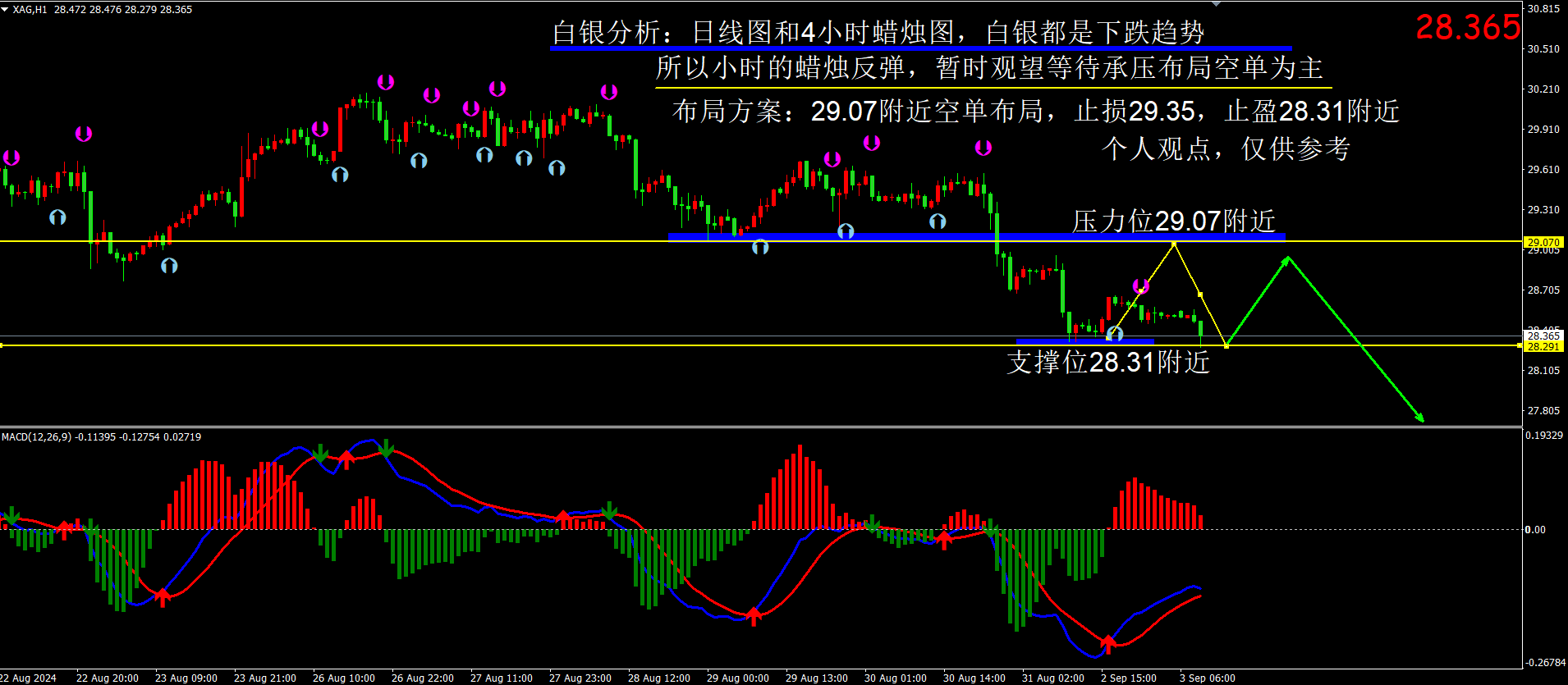Click the 30 Aug 01:00 time label
Viewport: 1568px width, 685px height.
[896, 678]
